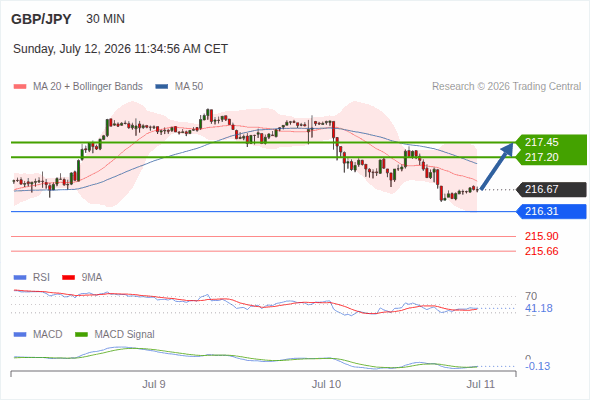Click the MACD Signal green legend swatch
This screenshot has height=400, width=590.
(81, 335)
